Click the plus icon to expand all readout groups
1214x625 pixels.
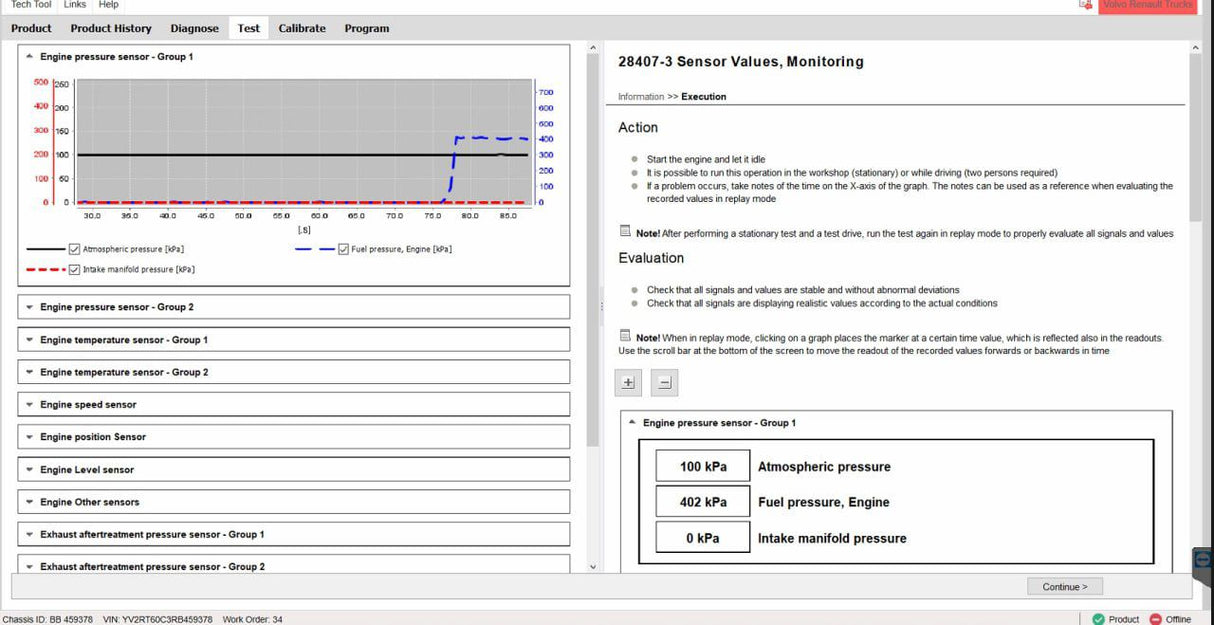click(628, 382)
